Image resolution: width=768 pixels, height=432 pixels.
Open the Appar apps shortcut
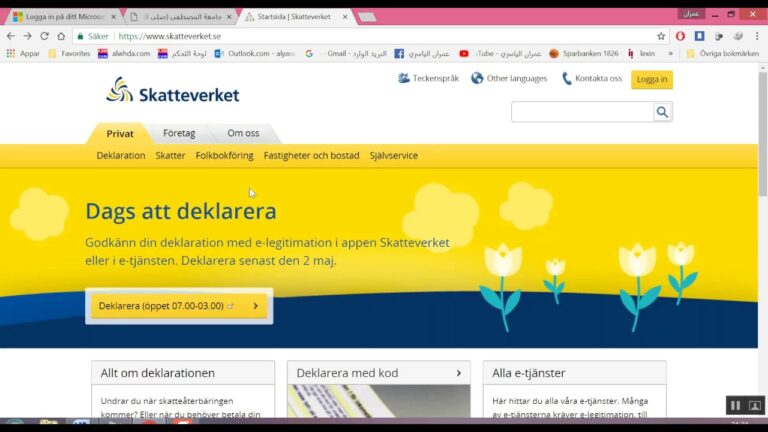click(x=23, y=53)
